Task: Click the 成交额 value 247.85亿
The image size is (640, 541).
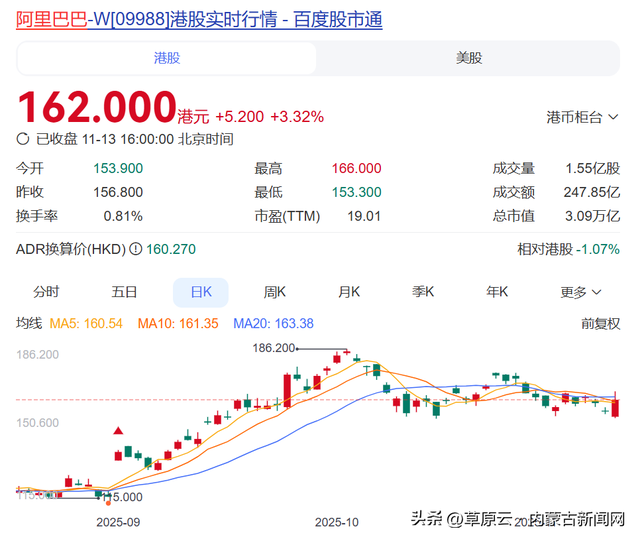Action: [x=592, y=192]
